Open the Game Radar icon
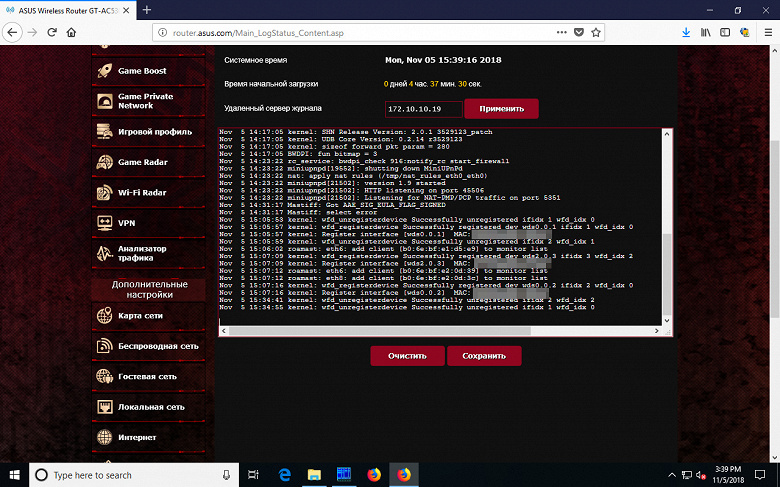The height and width of the screenshot is (487, 780). 104,162
